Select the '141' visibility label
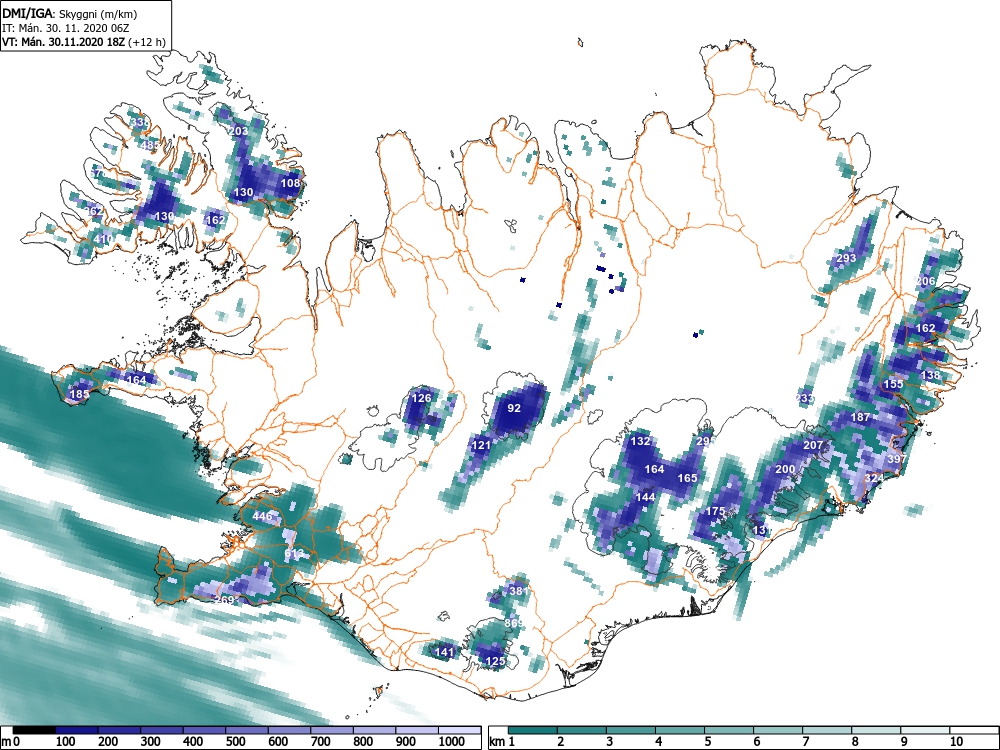The height and width of the screenshot is (750, 1000). [445, 652]
